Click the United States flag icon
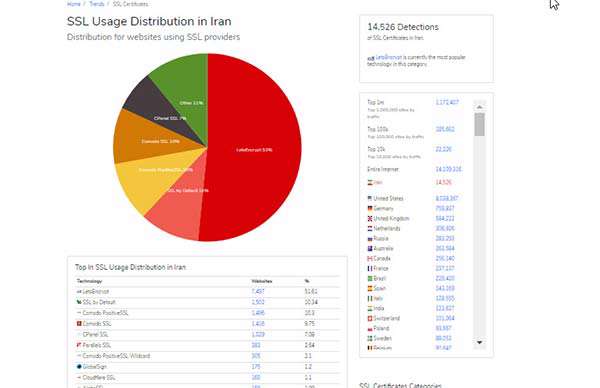Screen dimensions: 600x388 (370, 198)
